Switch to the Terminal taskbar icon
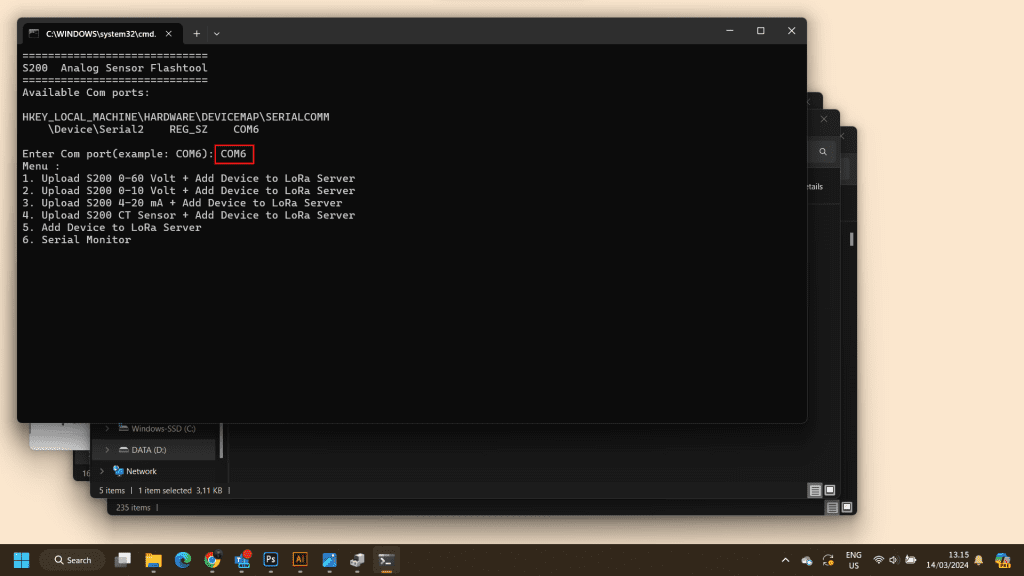Viewport: 1024px width, 576px height. pyautogui.click(x=386, y=560)
